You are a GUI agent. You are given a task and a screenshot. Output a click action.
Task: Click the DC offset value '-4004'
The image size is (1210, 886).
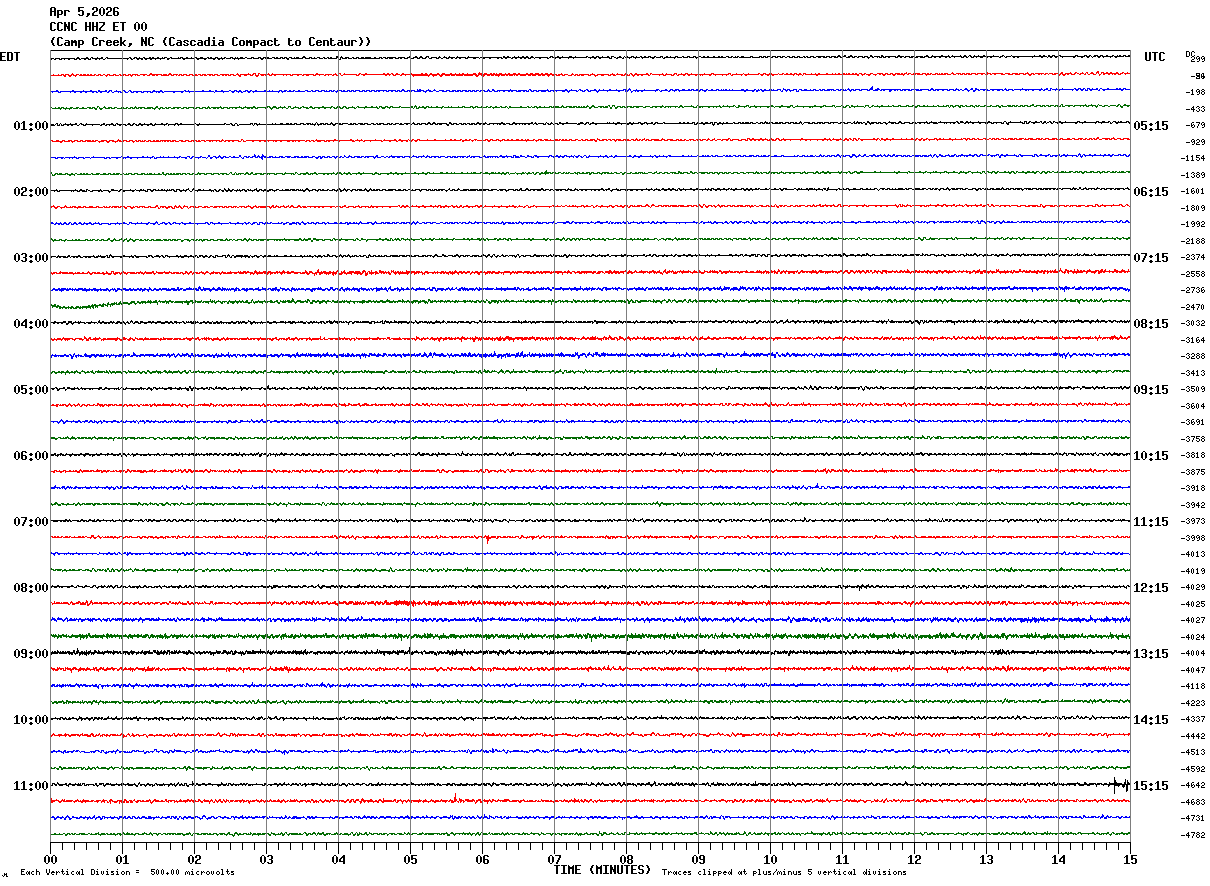[1194, 654]
